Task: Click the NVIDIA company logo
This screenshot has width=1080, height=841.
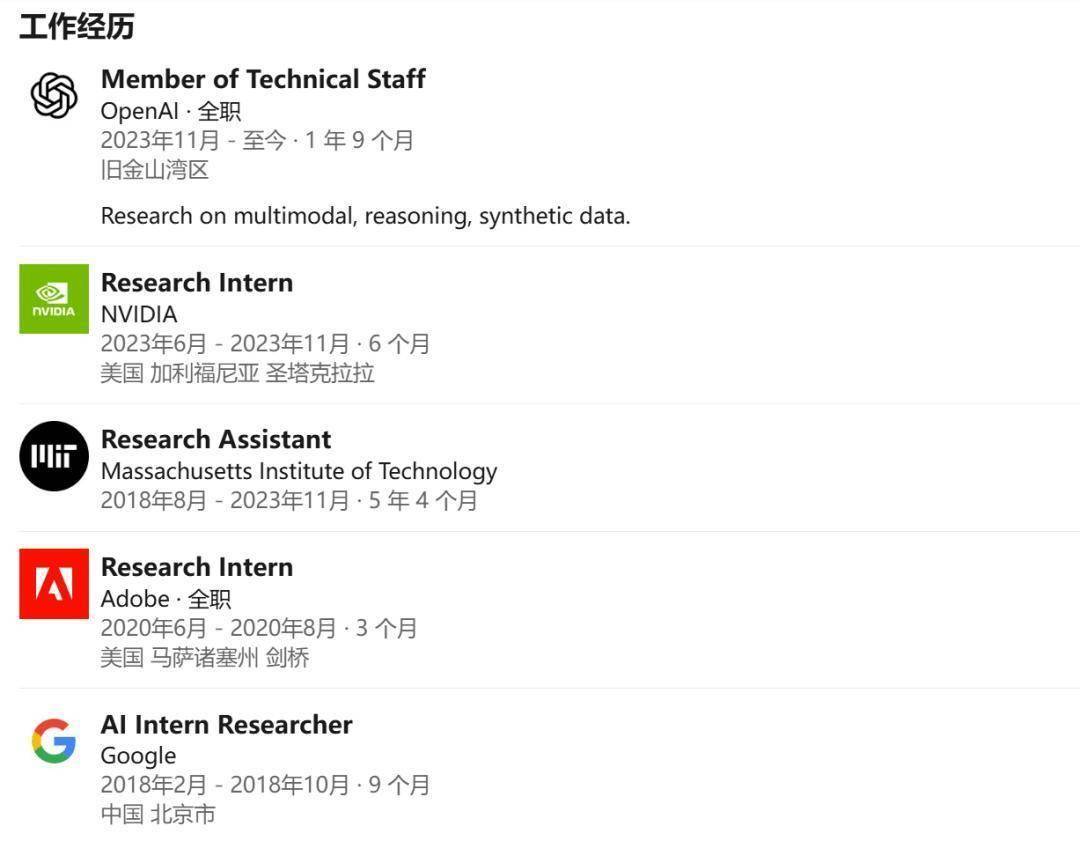Action: point(54,299)
